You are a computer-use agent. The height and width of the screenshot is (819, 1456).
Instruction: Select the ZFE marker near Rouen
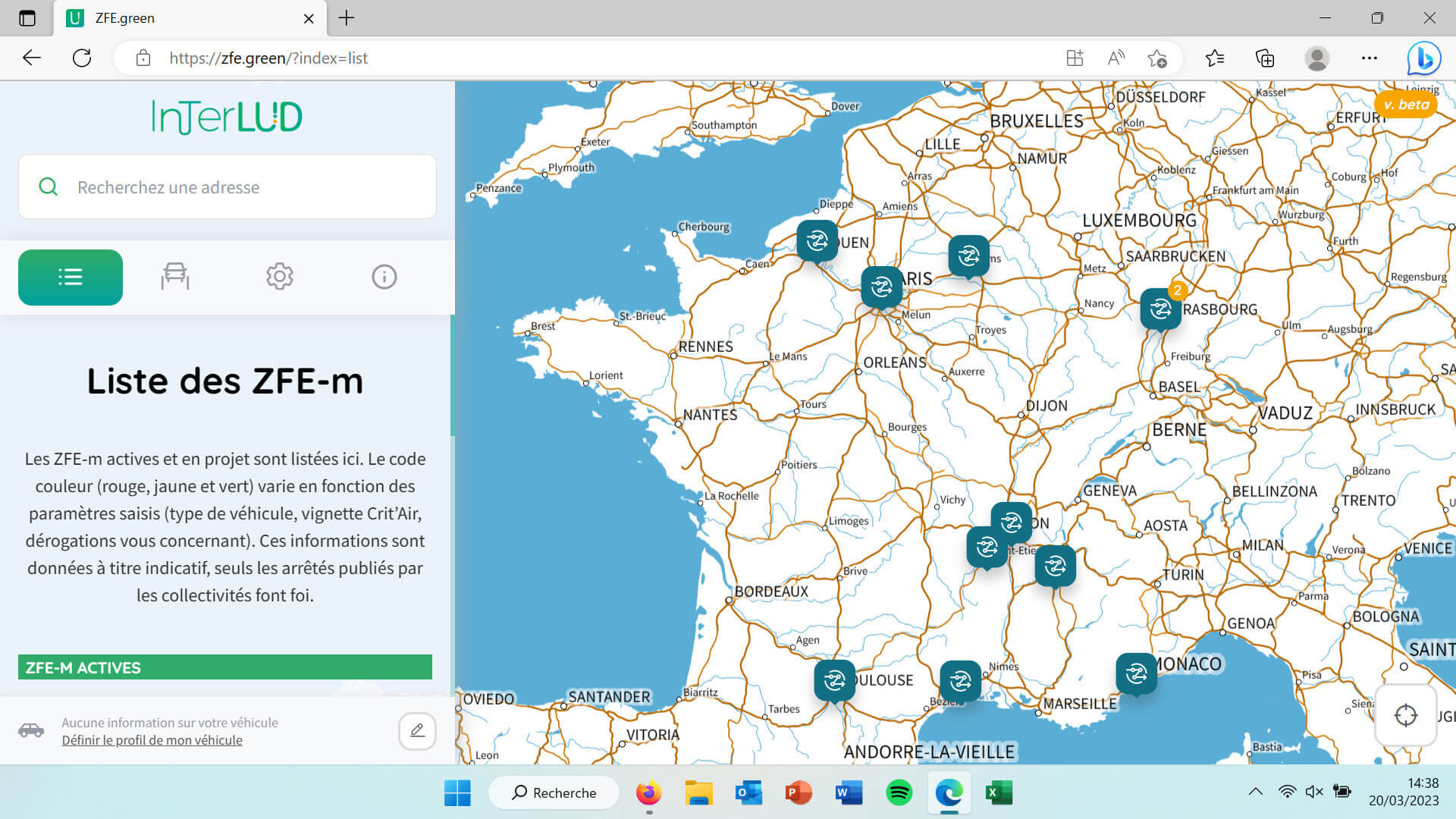(817, 241)
